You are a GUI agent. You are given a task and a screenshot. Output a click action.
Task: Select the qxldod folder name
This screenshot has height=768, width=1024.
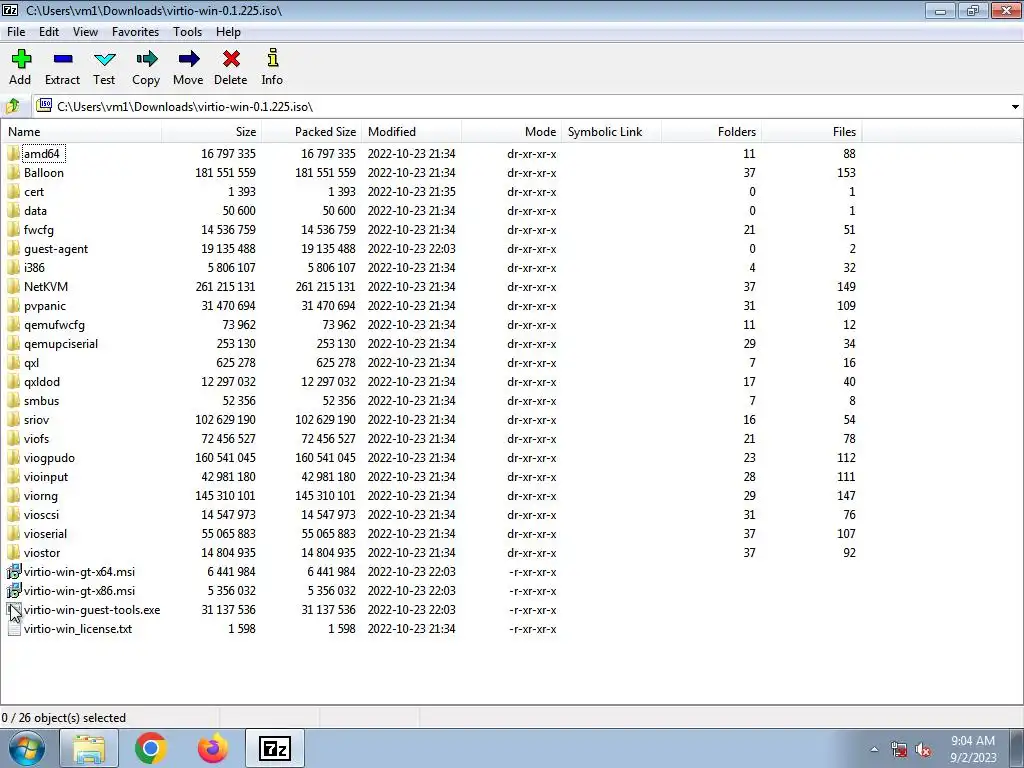coord(42,381)
